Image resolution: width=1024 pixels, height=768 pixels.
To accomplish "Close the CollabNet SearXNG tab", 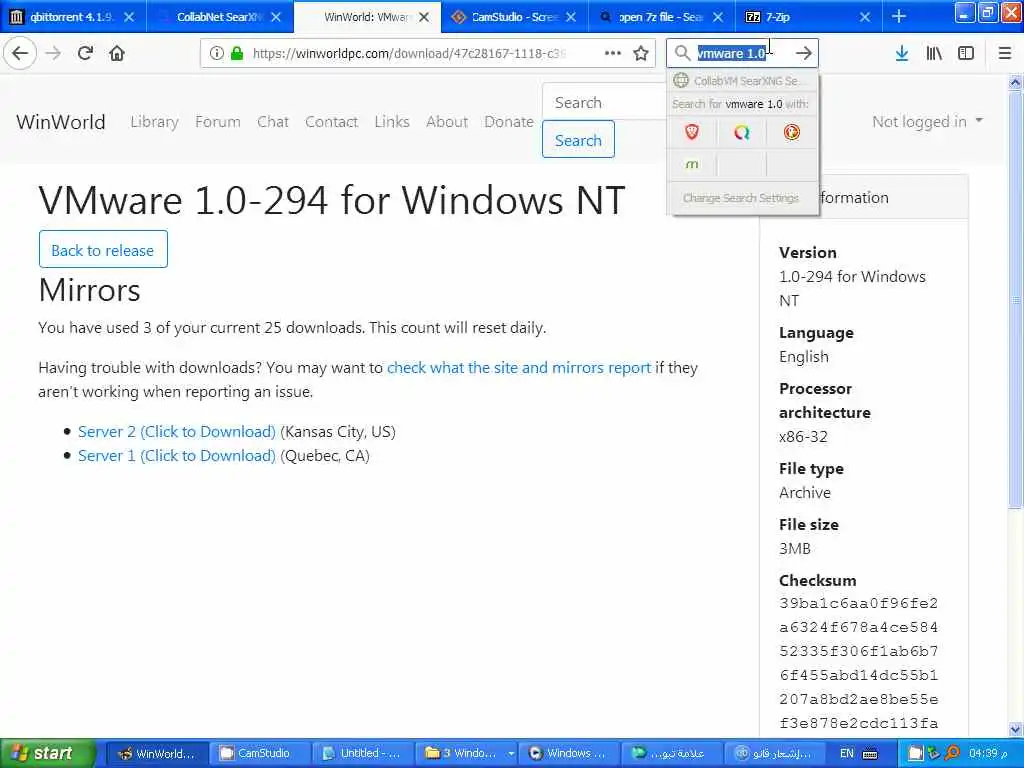I will [276, 17].
